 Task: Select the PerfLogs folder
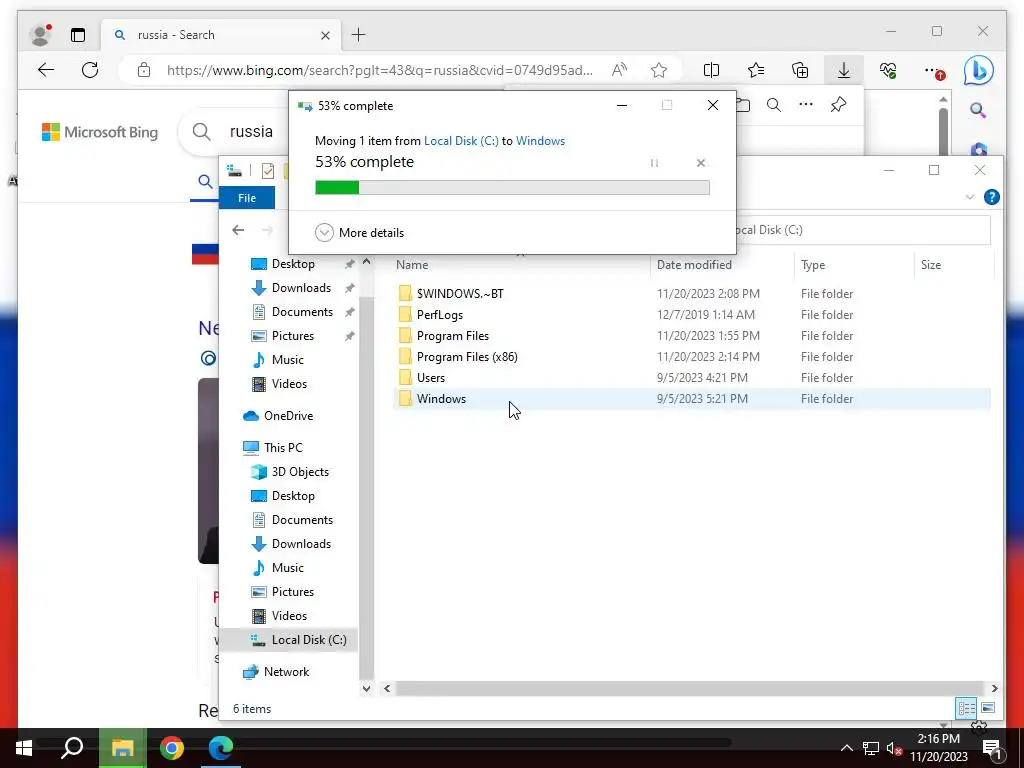pos(440,315)
